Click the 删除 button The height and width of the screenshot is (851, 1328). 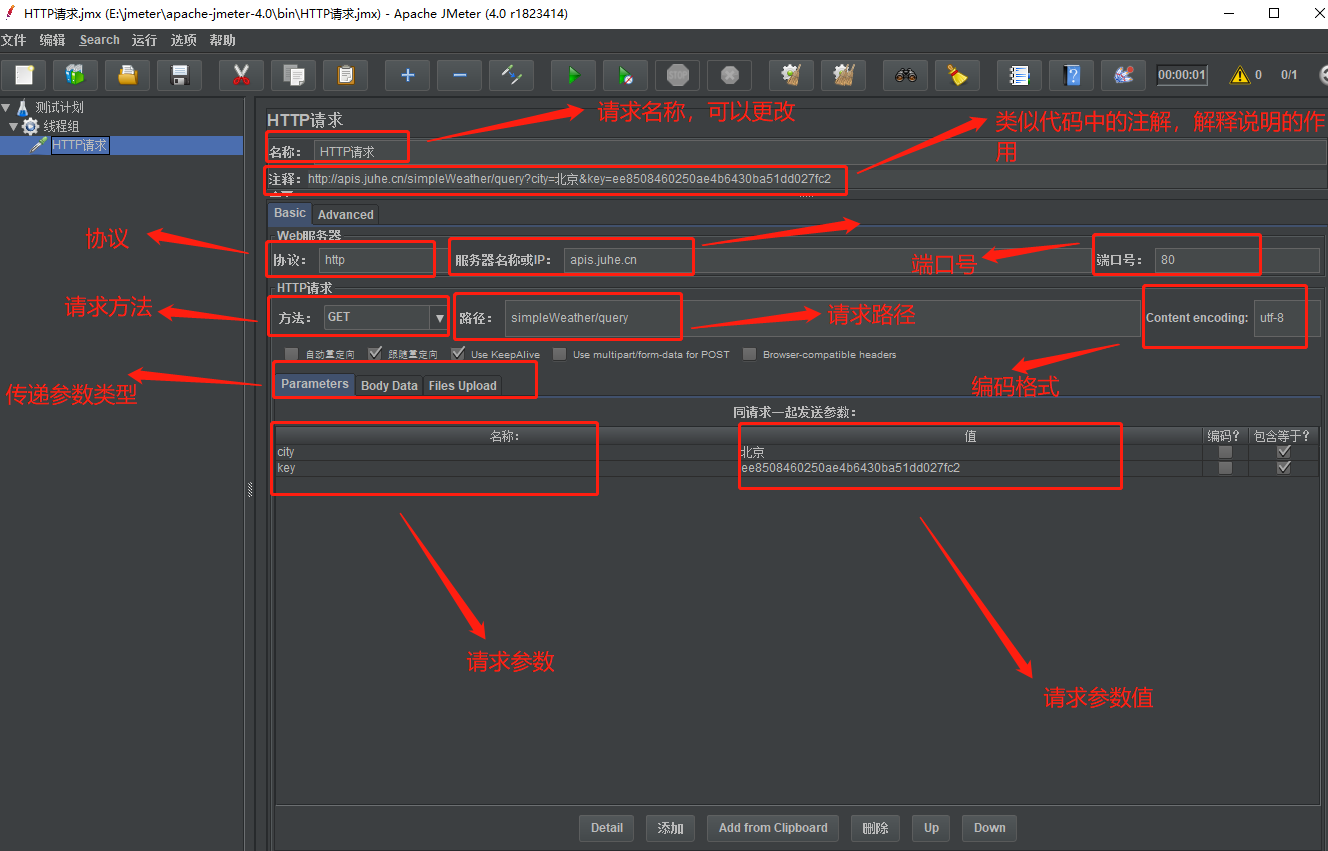[875, 828]
